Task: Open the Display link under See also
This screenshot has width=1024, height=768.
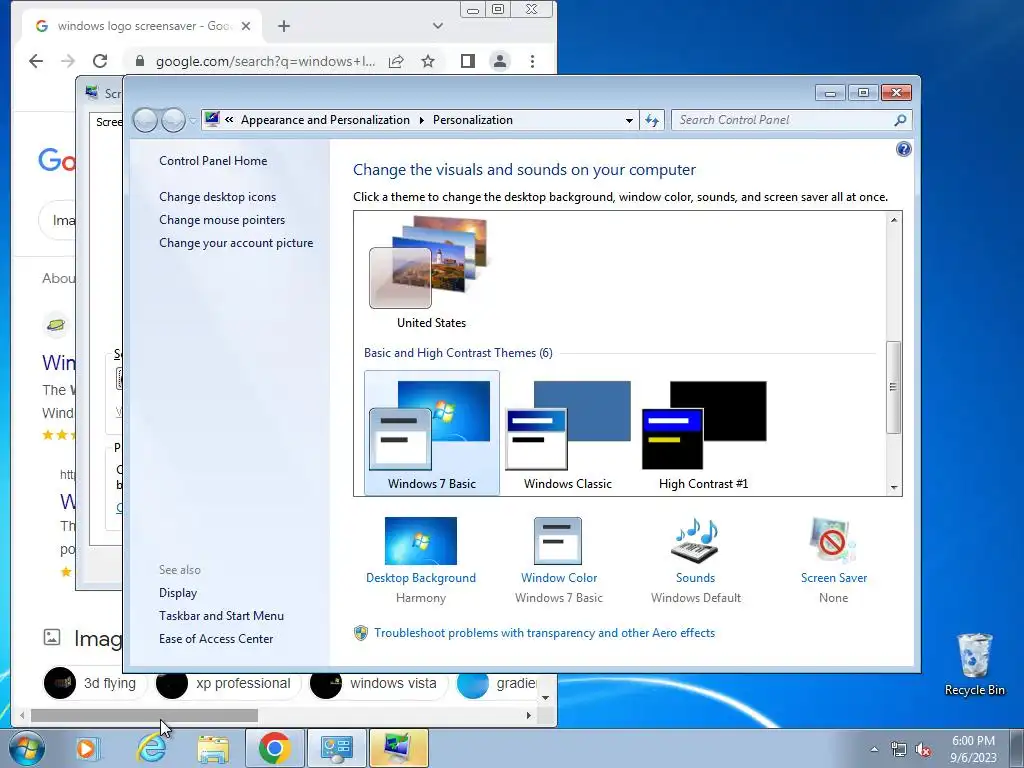Action: (178, 593)
